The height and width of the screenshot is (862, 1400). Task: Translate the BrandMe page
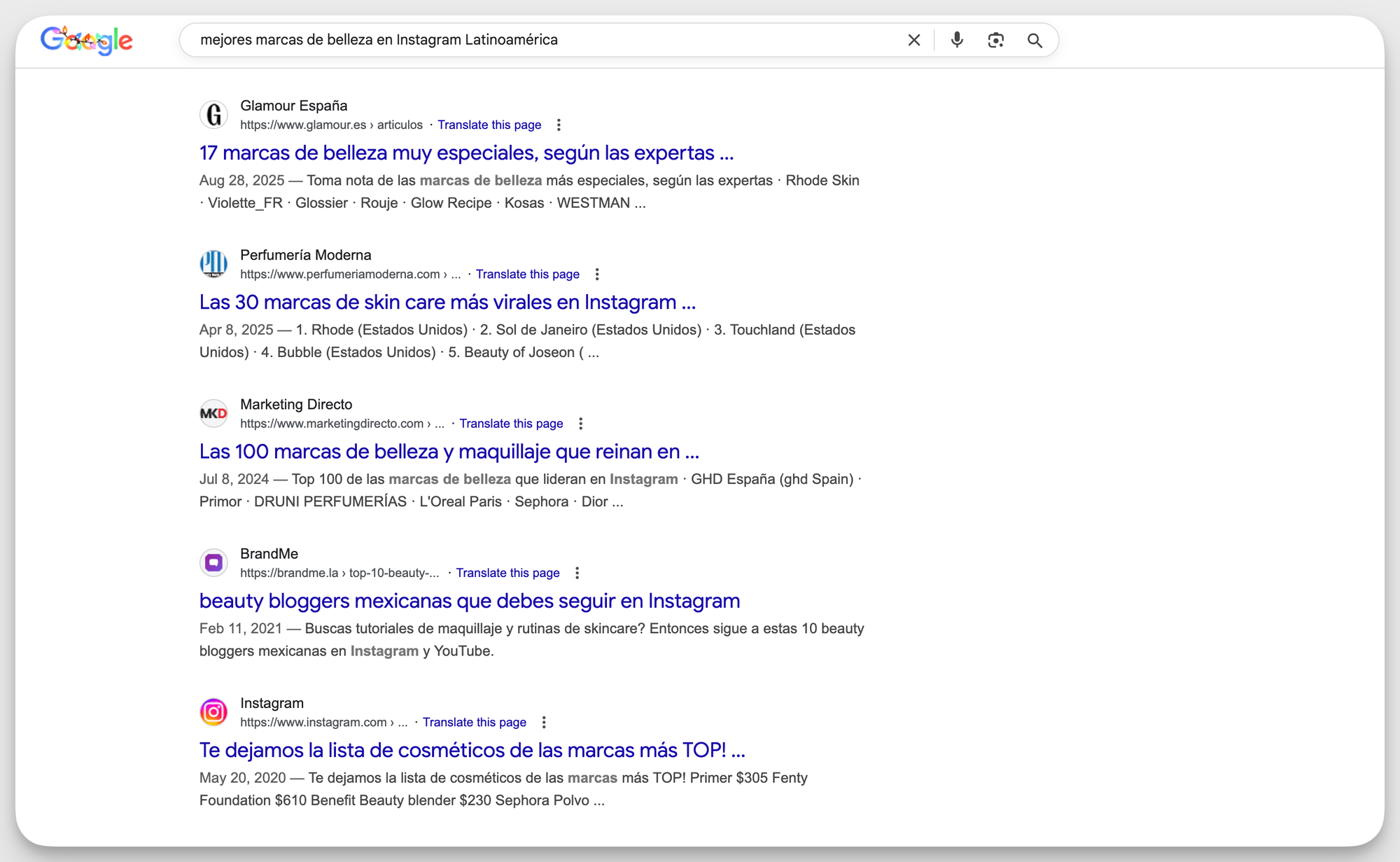(x=507, y=573)
